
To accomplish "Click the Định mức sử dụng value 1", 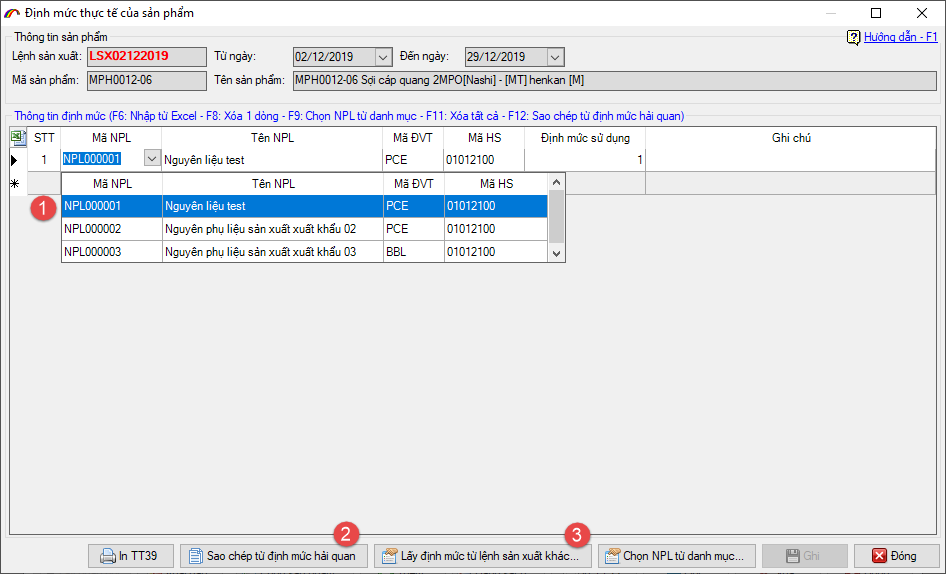I will pyautogui.click(x=585, y=159).
